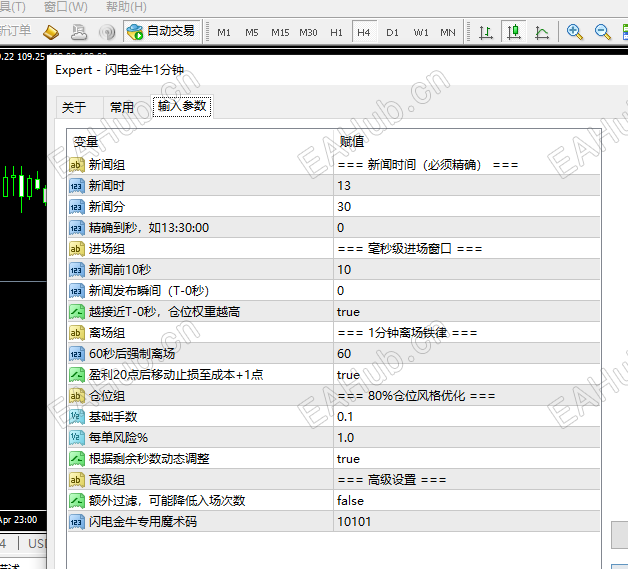628x569 pixels.
Task: Select the M15 timeframe
Action: pyautogui.click(x=280, y=32)
